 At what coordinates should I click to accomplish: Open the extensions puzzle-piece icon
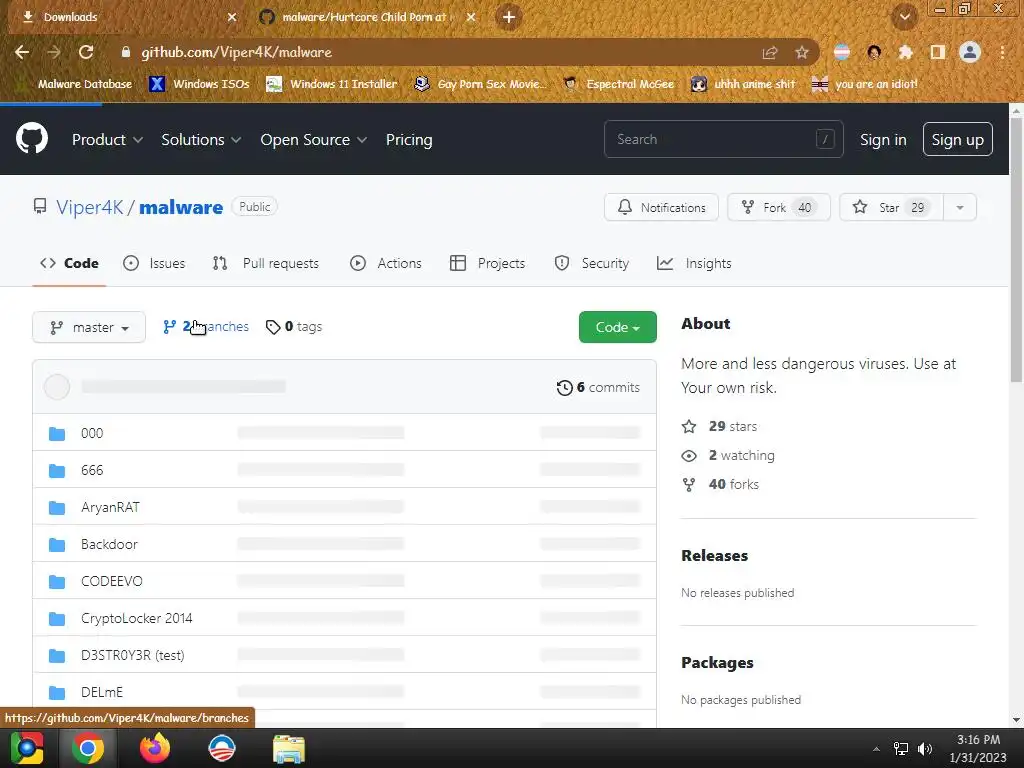(905, 52)
